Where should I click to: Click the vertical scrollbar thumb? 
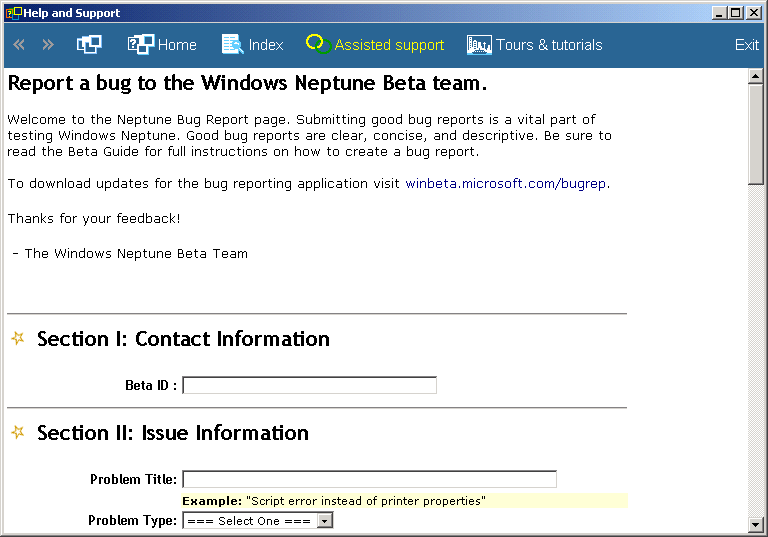coord(755,134)
